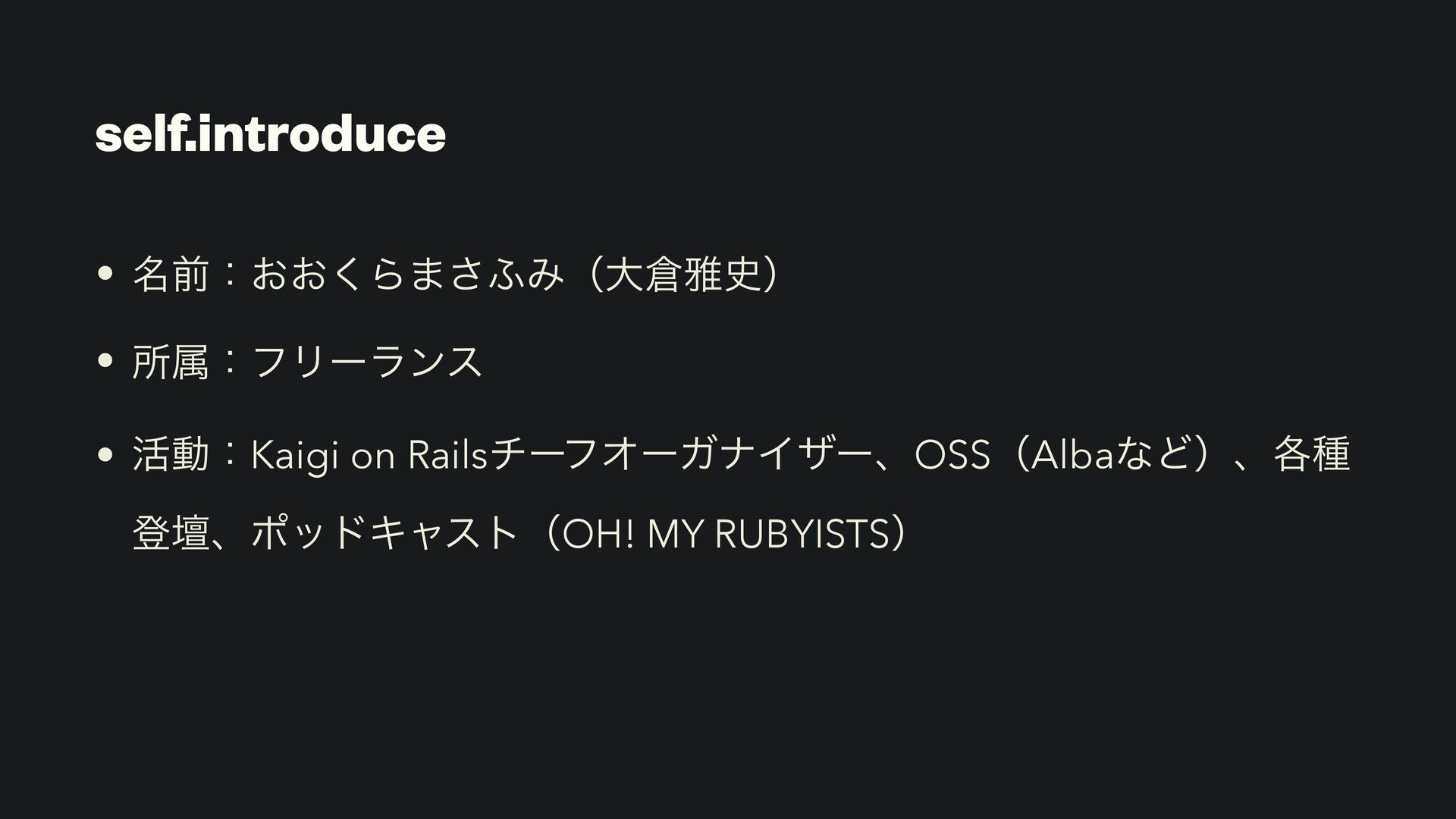This screenshot has height=819, width=1456.
Task: Click the text 各種 at line end
Action: coord(1312,455)
